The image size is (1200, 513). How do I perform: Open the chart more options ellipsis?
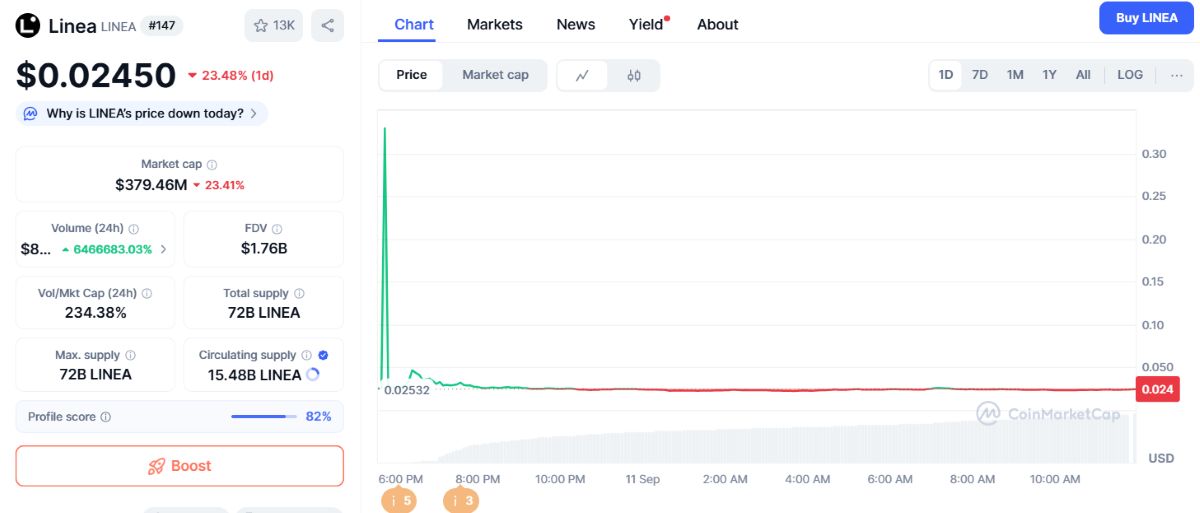1176,75
